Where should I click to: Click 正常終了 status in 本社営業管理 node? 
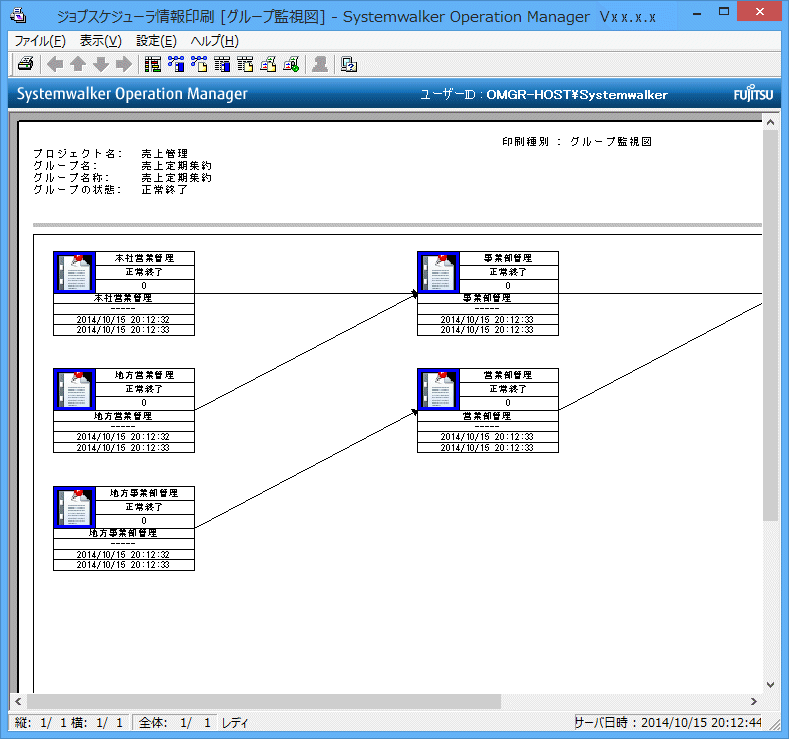coord(144,272)
